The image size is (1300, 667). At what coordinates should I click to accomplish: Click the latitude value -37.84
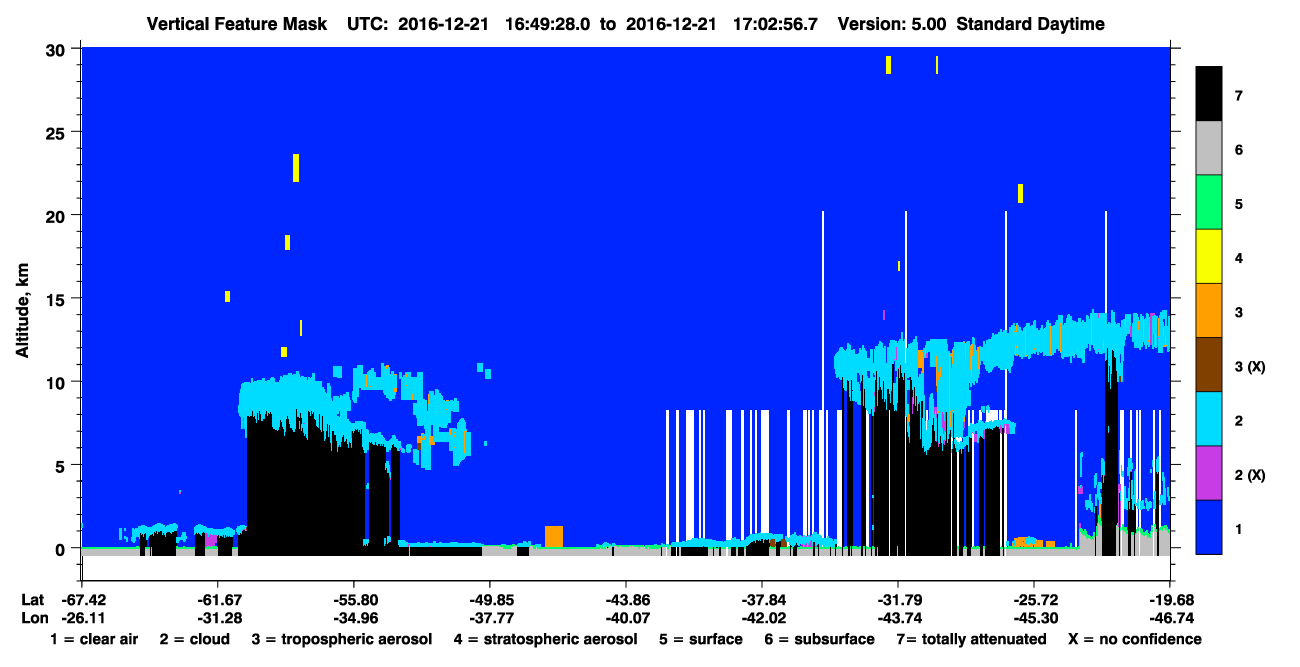click(x=762, y=600)
